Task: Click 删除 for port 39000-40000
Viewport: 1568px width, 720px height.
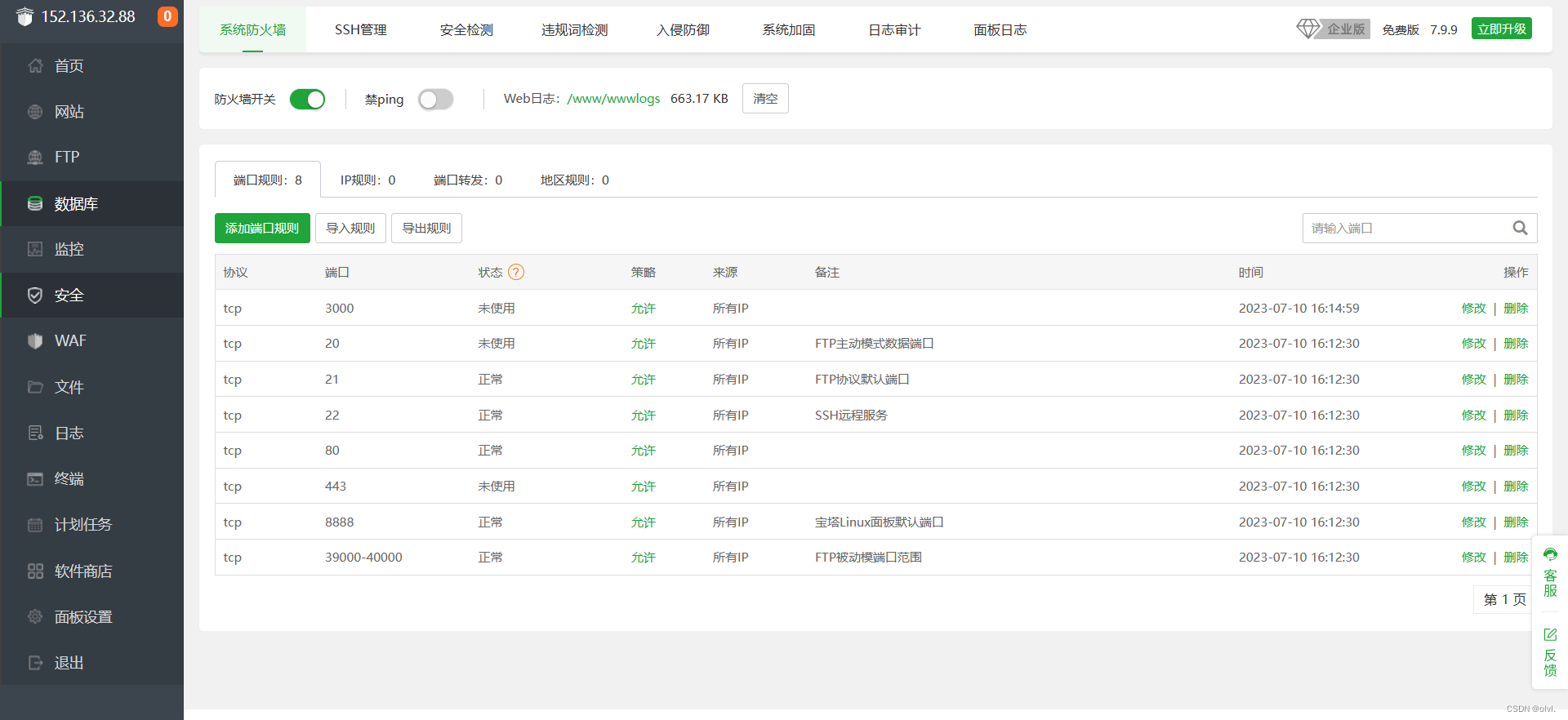Action: (x=1516, y=558)
